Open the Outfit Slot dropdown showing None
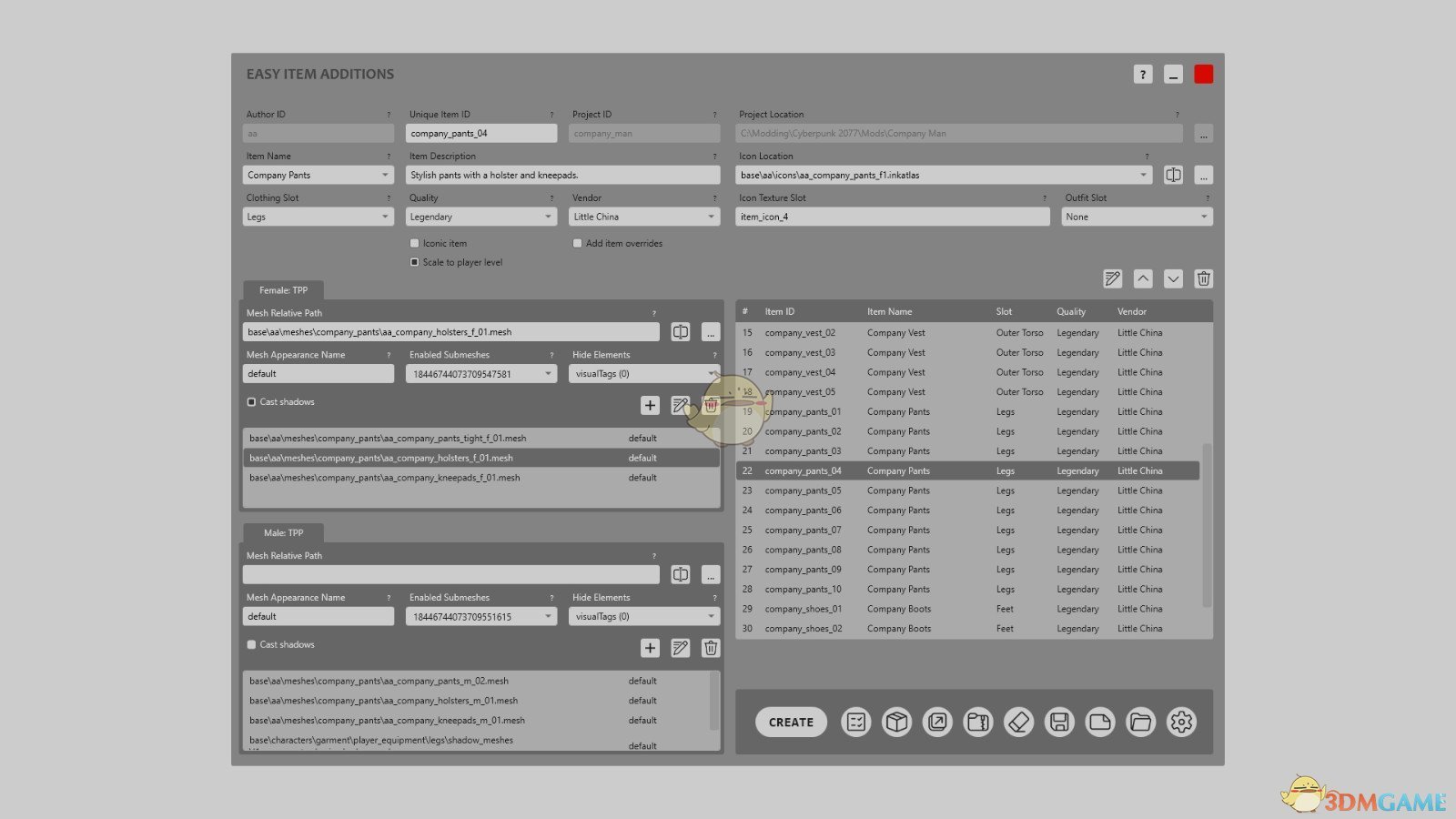The height and width of the screenshot is (819, 1456). pos(1137,217)
